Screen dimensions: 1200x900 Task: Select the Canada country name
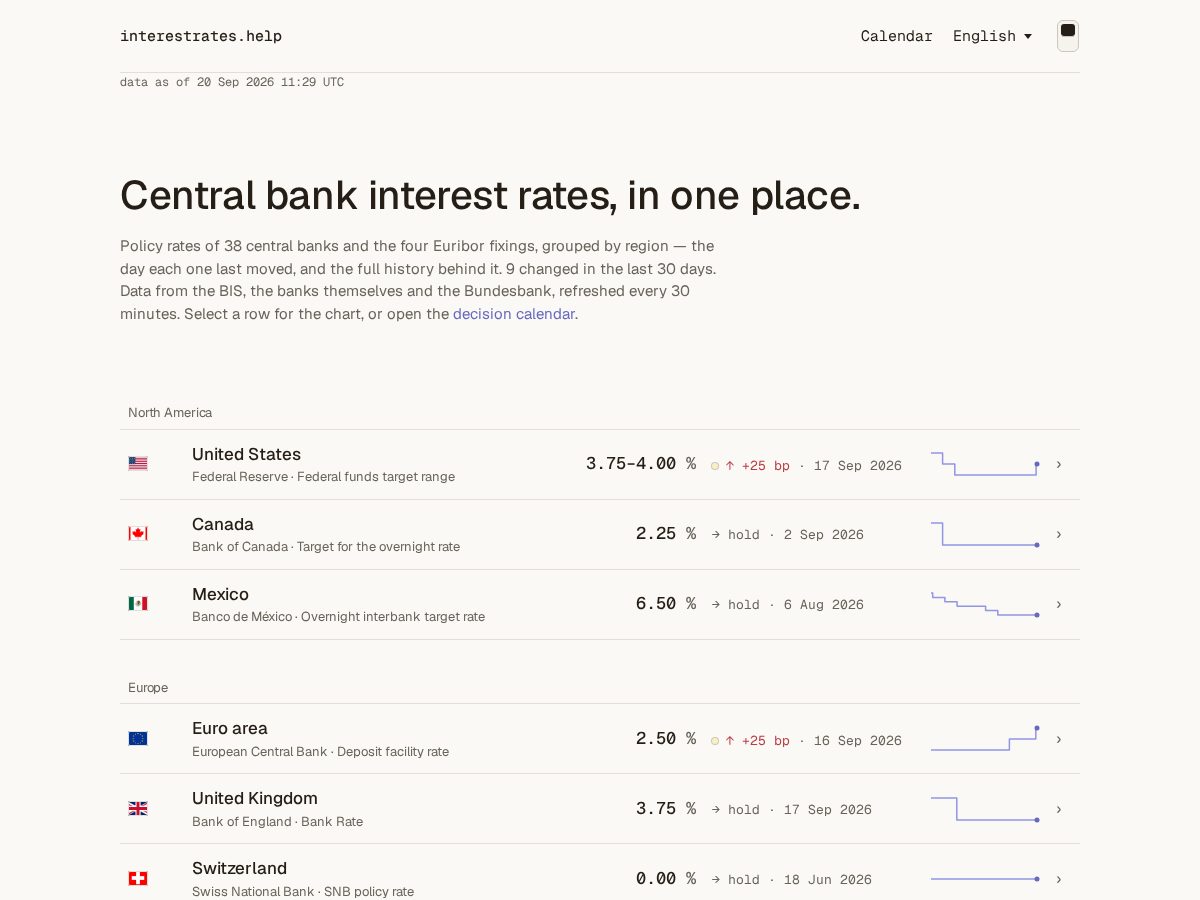coord(223,524)
